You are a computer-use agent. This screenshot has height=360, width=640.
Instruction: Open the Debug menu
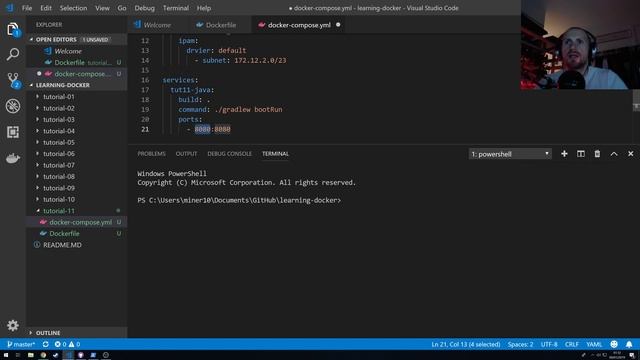(x=144, y=8)
